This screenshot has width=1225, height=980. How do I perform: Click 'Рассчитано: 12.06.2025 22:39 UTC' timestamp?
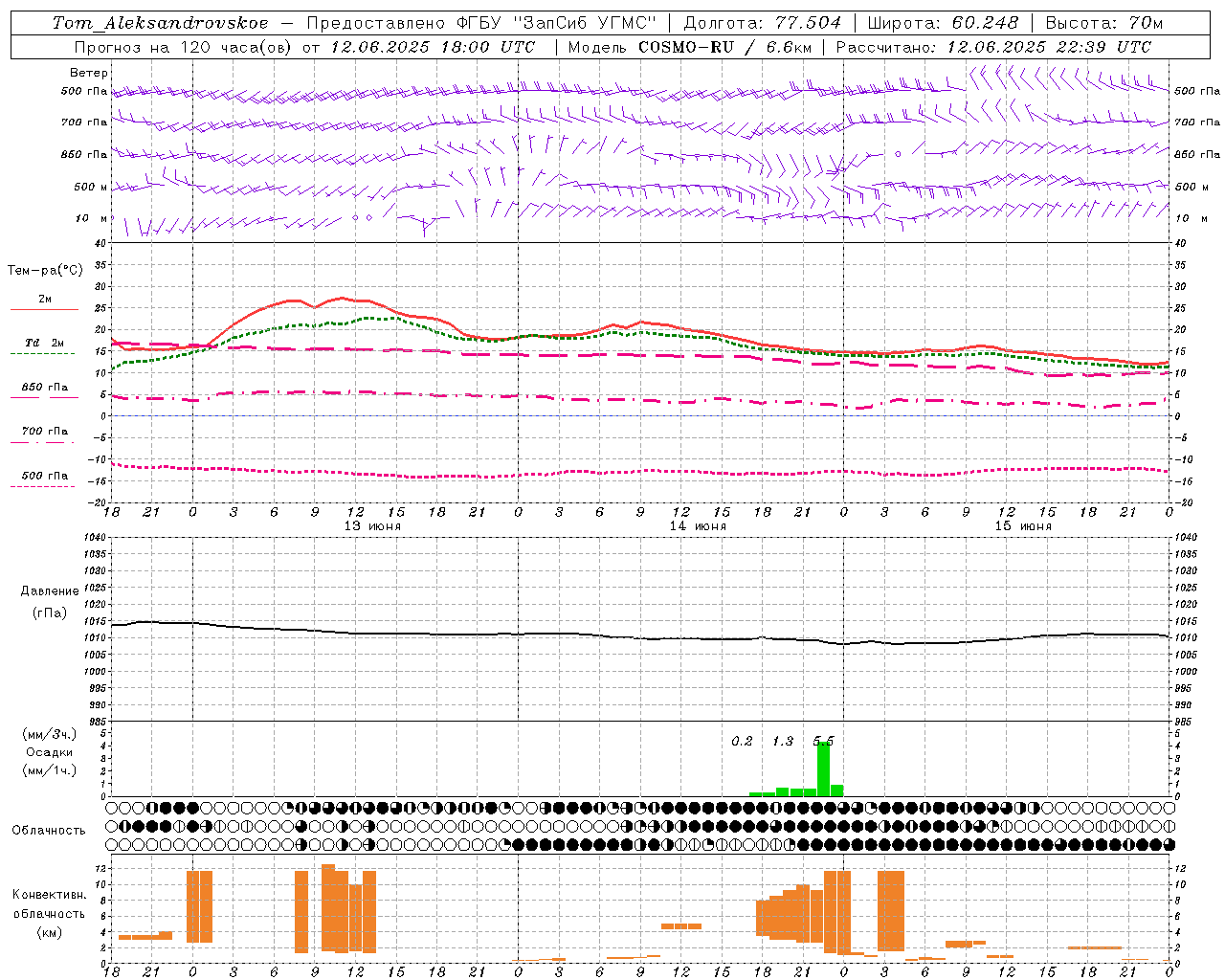[x=993, y=47]
